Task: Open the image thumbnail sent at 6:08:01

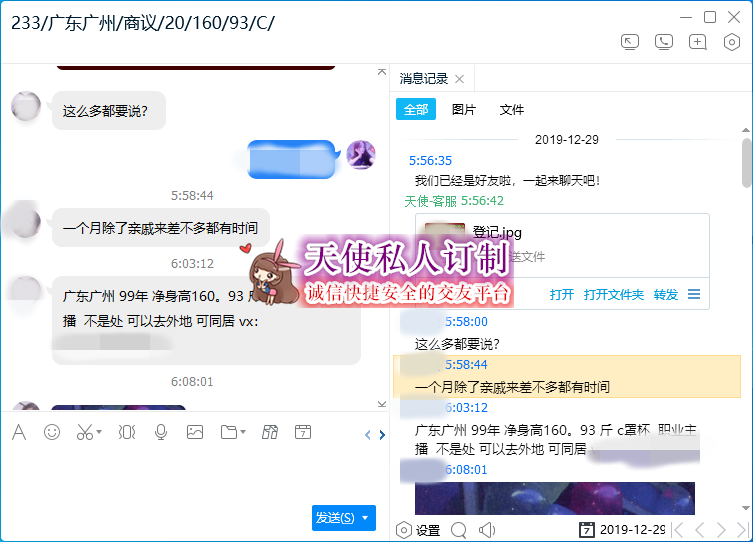Action: pyautogui.click(x=555, y=498)
